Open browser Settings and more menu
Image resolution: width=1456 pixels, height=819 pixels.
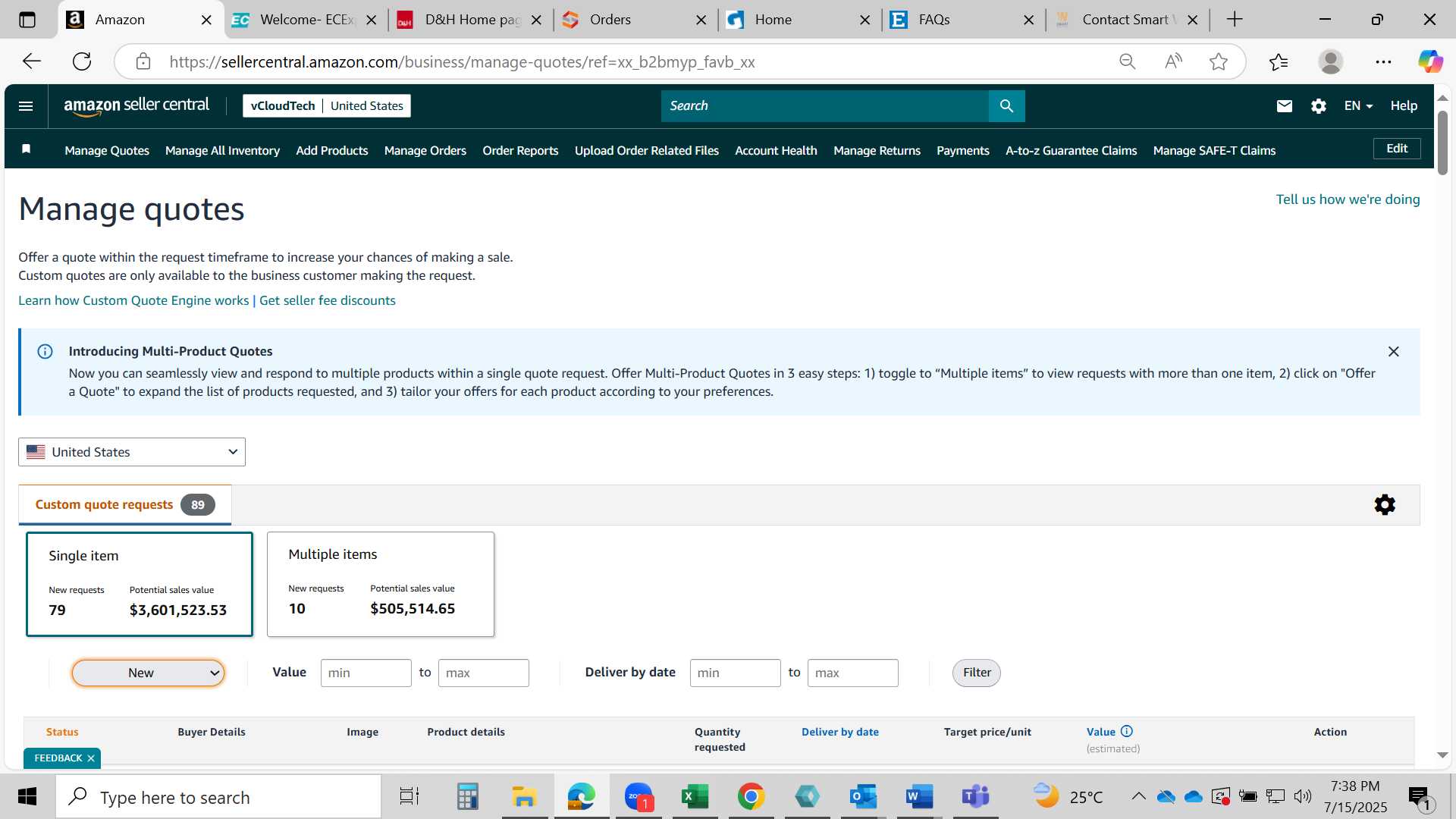[1383, 61]
